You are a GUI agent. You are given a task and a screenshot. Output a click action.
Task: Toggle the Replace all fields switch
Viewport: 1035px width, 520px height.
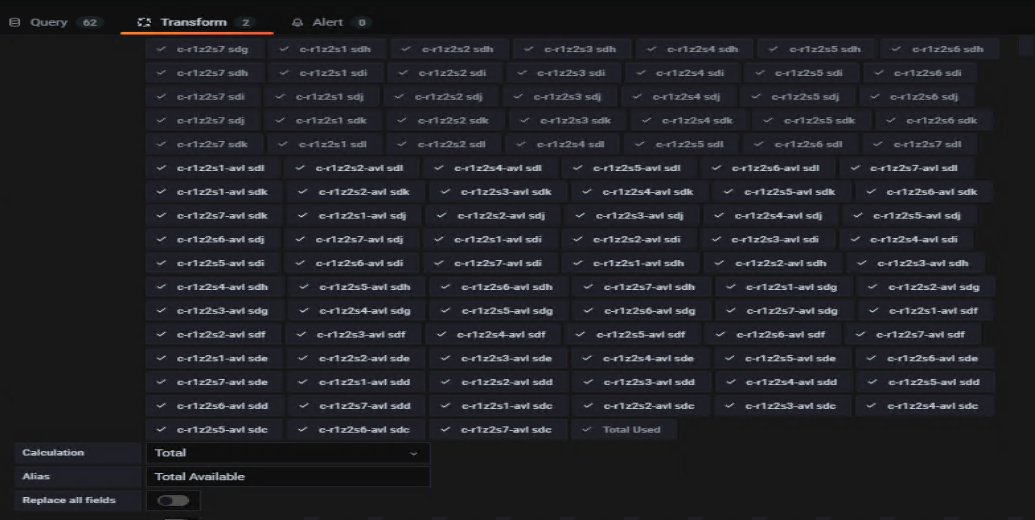[x=174, y=500]
